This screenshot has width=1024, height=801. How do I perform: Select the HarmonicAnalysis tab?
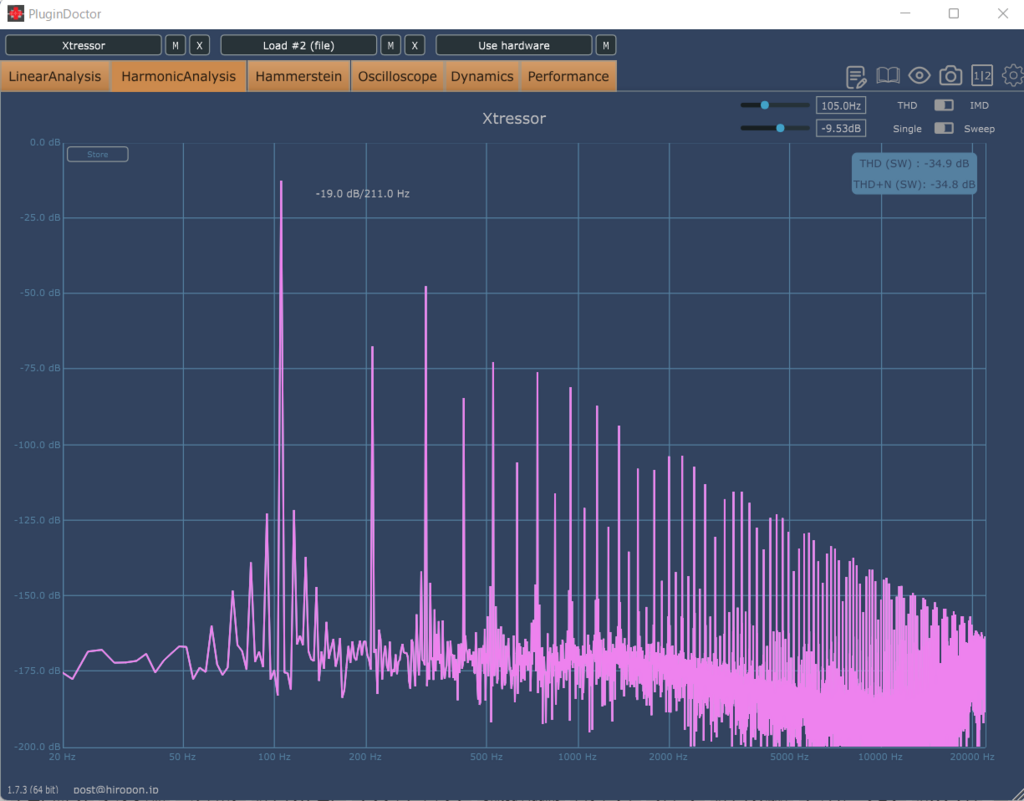178,76
